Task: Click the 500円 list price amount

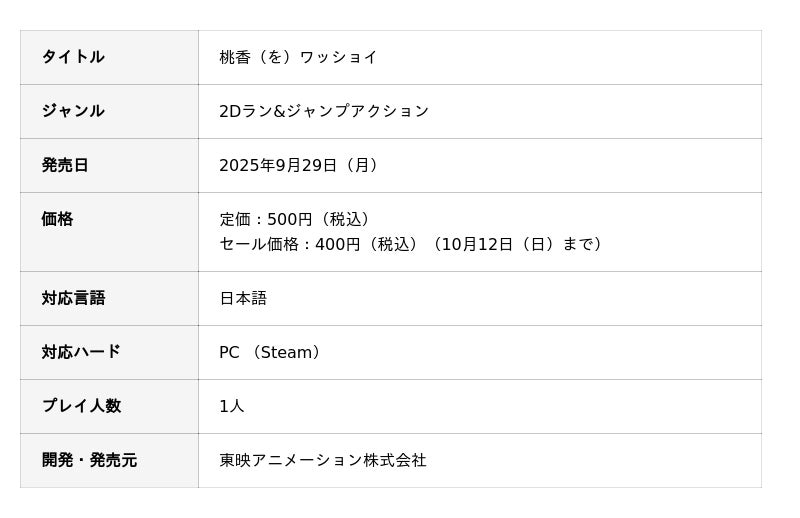Action: 290,219
